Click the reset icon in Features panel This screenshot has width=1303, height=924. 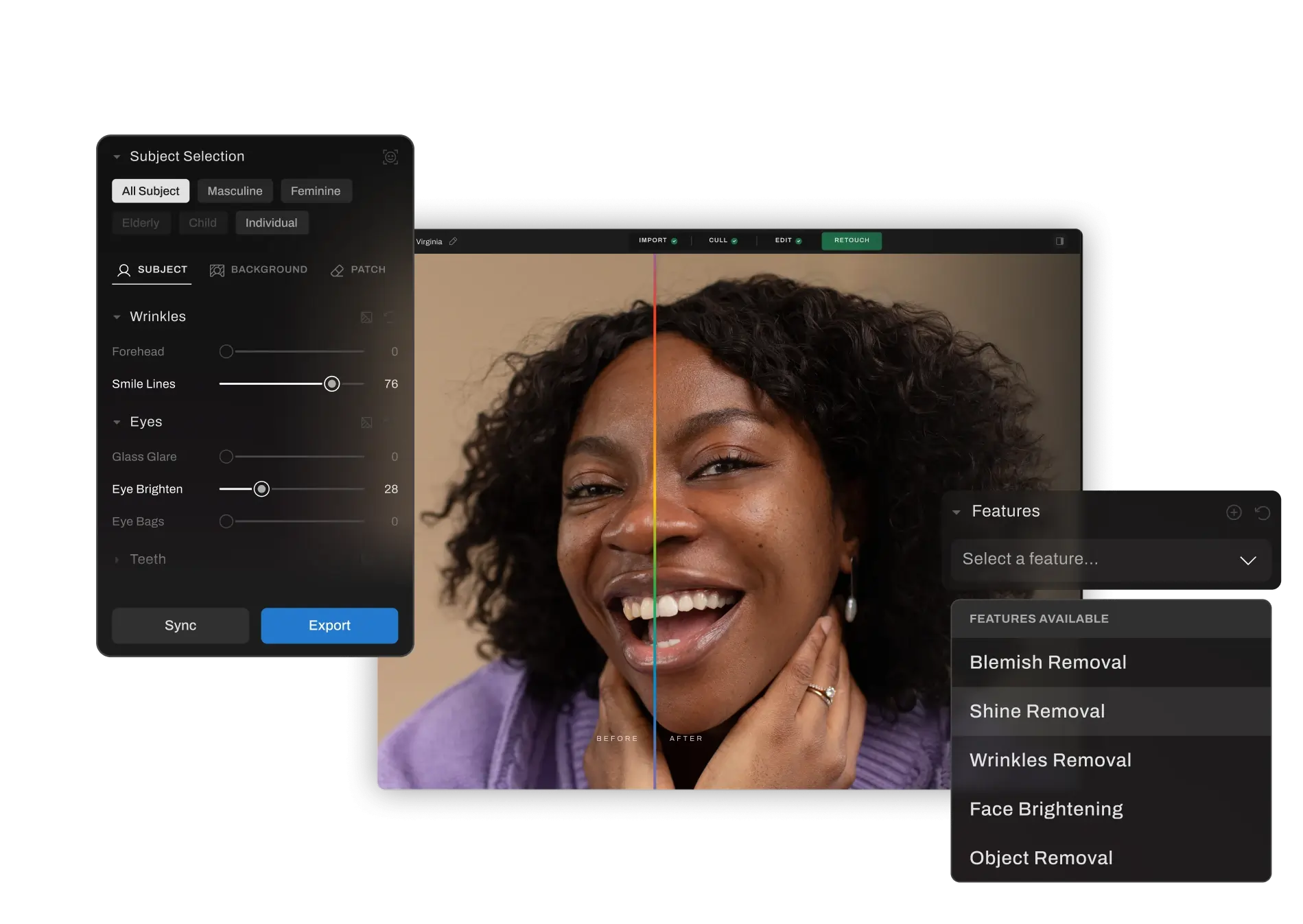pyautogui.click(x=1262, y=512)
